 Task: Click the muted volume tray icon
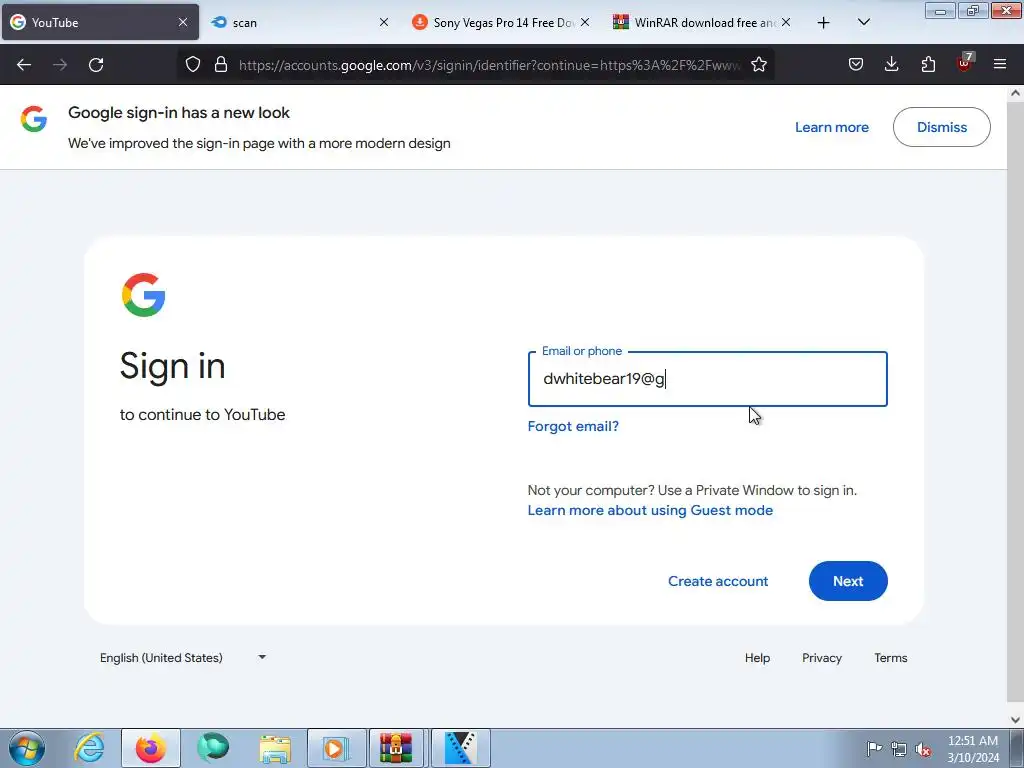tap(923, 749)
